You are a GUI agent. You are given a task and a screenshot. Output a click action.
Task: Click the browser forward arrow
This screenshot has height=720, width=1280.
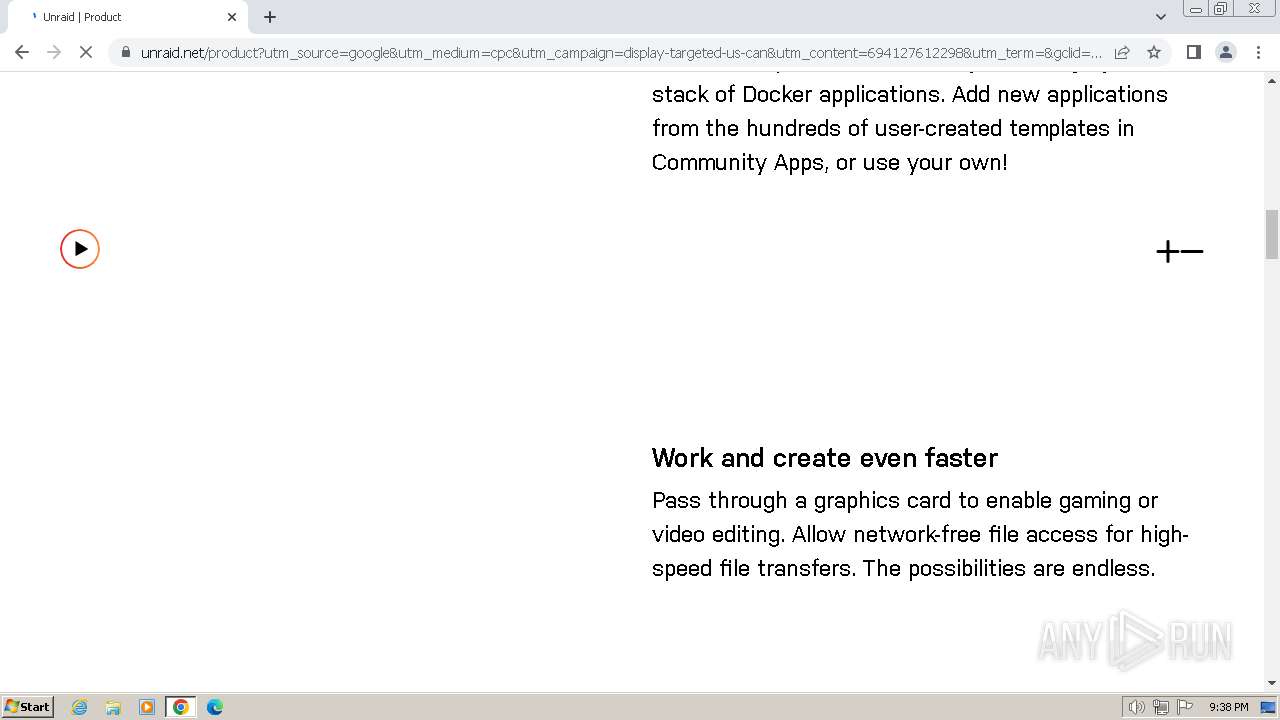[x=54, y=52]
